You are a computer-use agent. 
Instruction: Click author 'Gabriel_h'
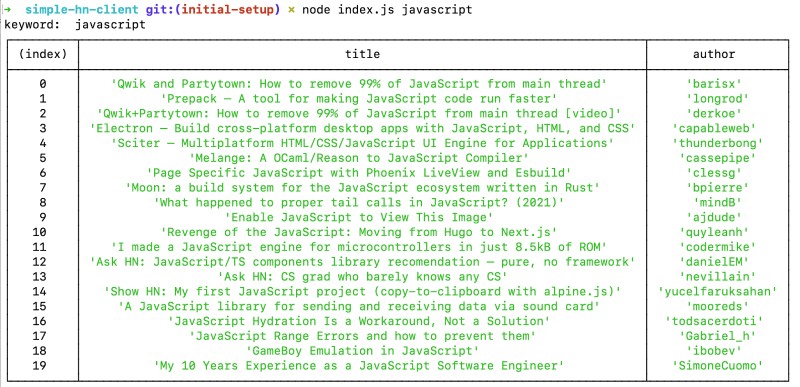(x=717, y=336)
